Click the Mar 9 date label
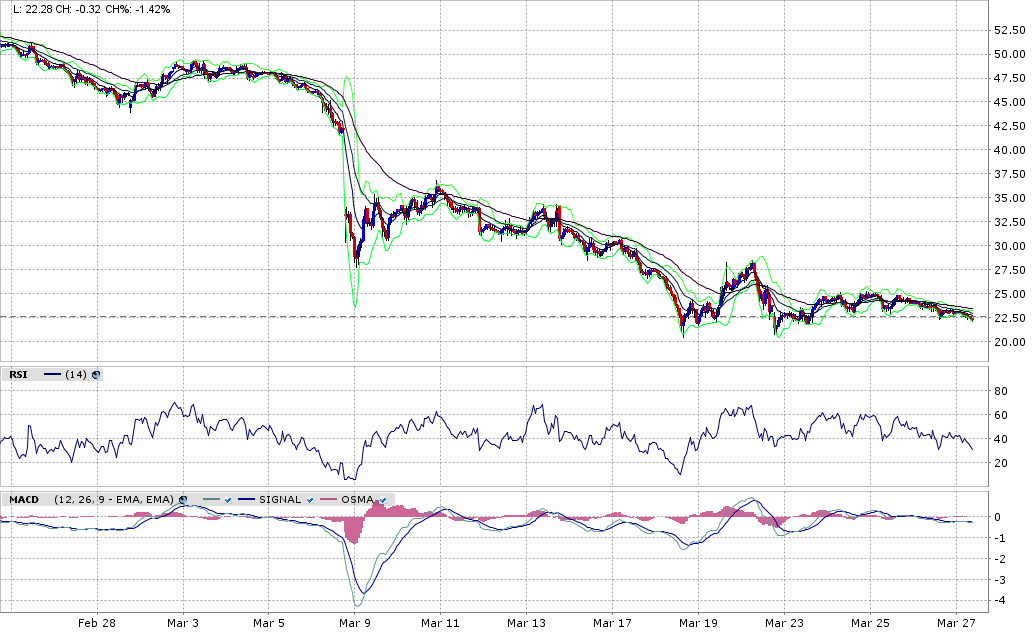The width and height of the screenshot is (1034, 637). pos(354,623)
